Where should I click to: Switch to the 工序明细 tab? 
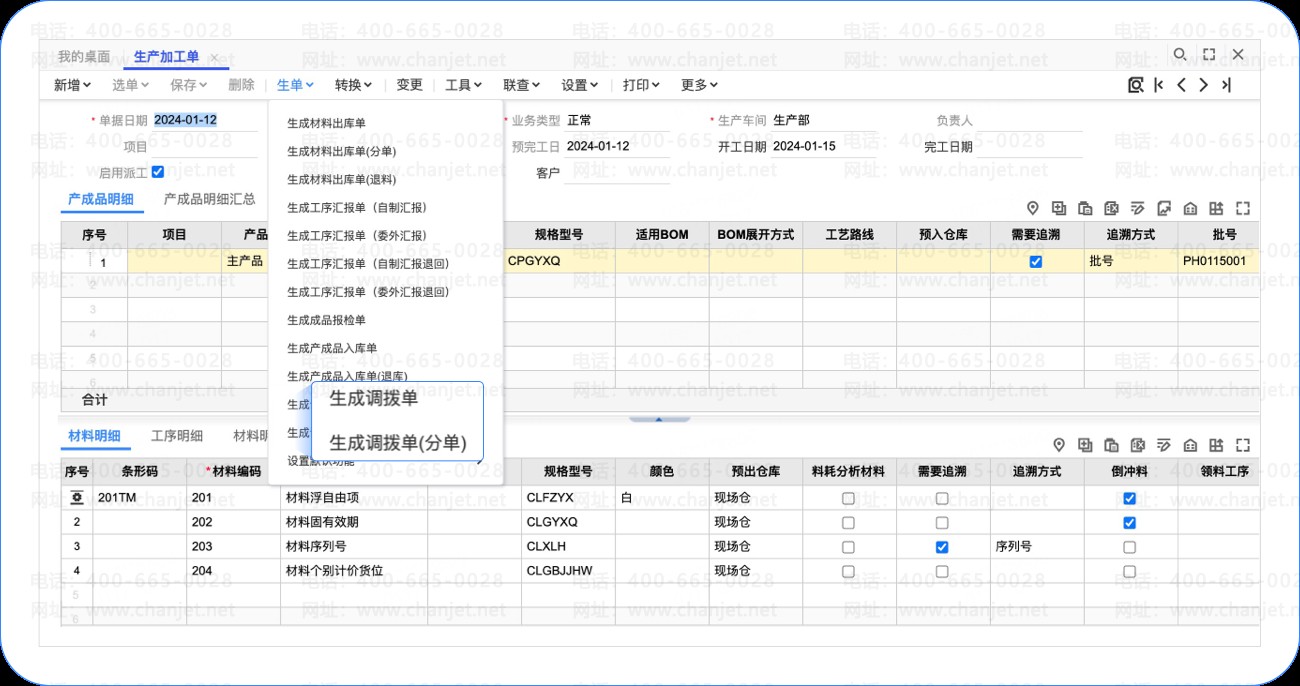(x=177, y=435)
